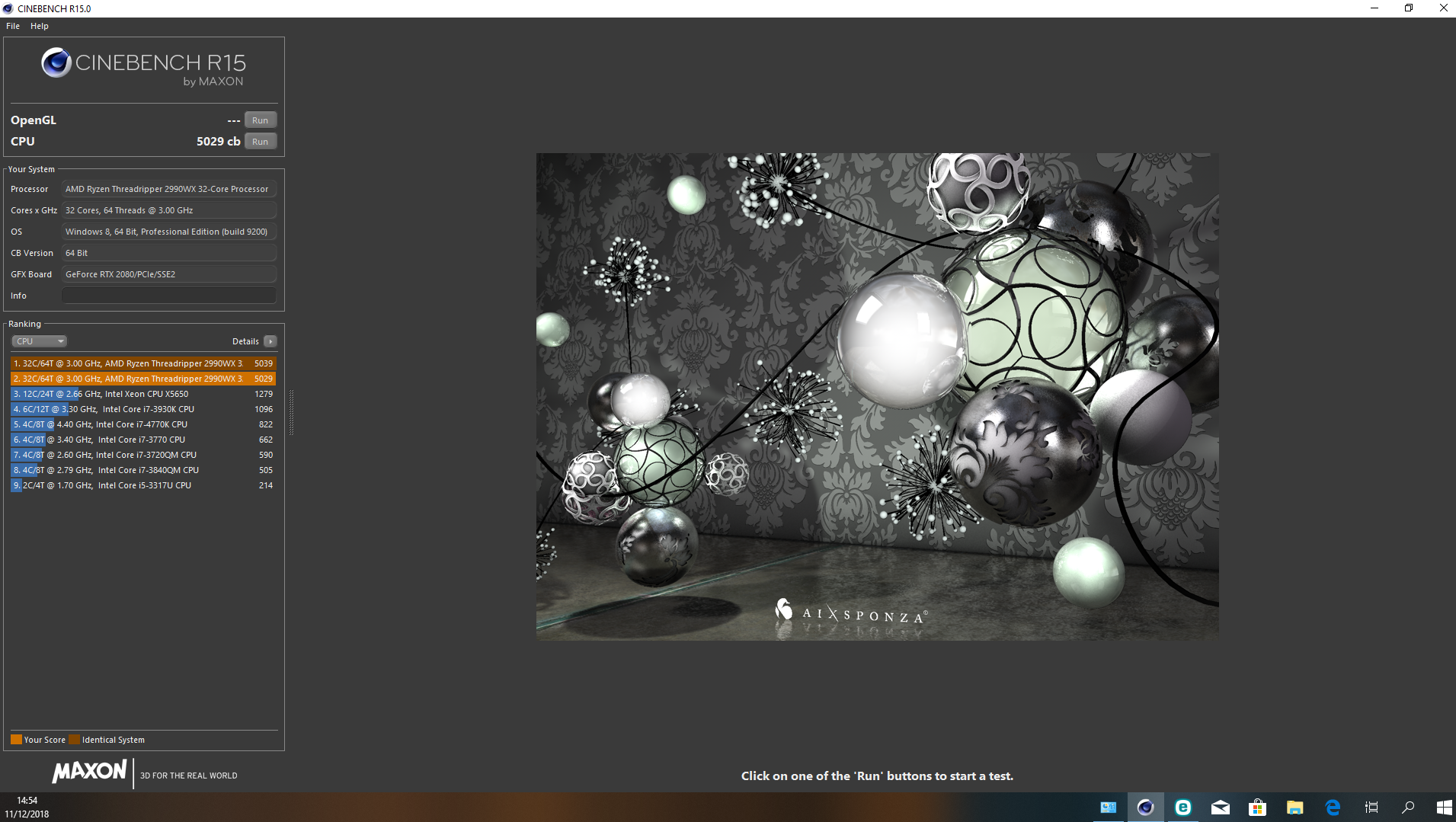Open Windows Search from the taskbar
The height and width of the screenshot is (822, 1456).
coord(1406,808)
